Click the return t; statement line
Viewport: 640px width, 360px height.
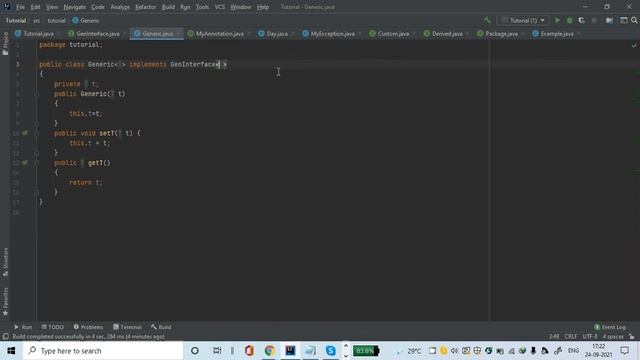pos(86,182)
